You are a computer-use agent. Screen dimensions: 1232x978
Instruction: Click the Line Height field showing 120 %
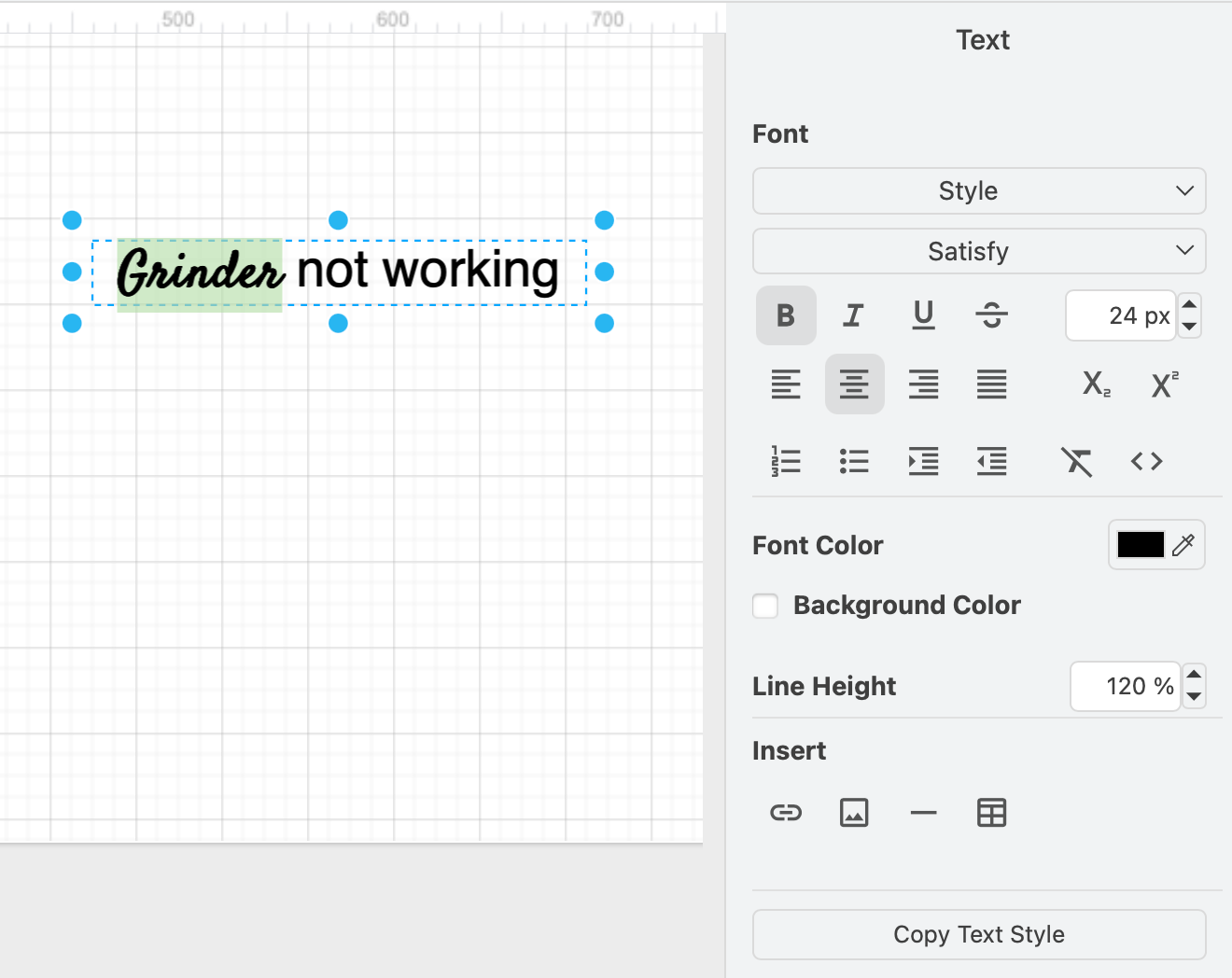(x=1126, y=687)
